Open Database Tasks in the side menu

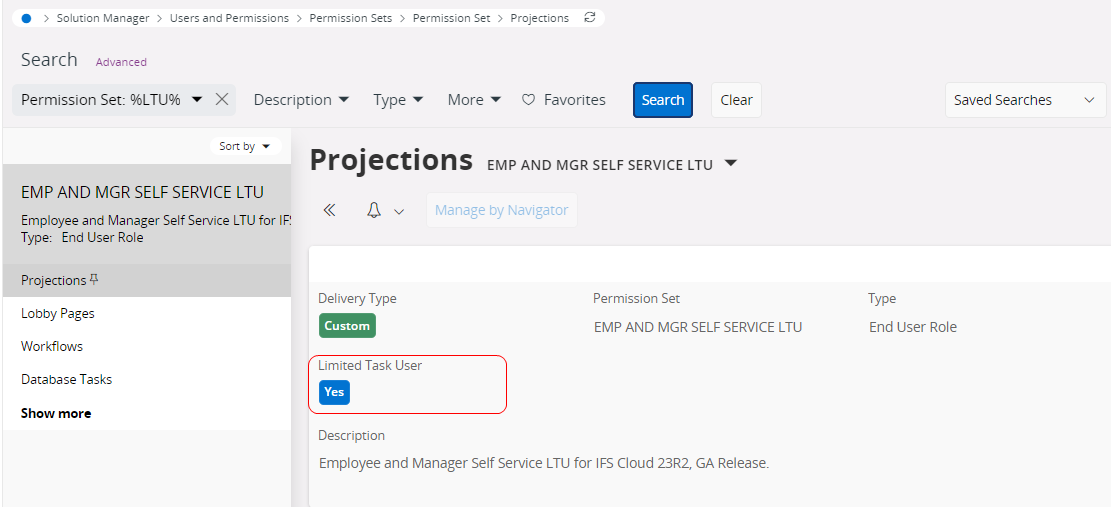point(66,379)
